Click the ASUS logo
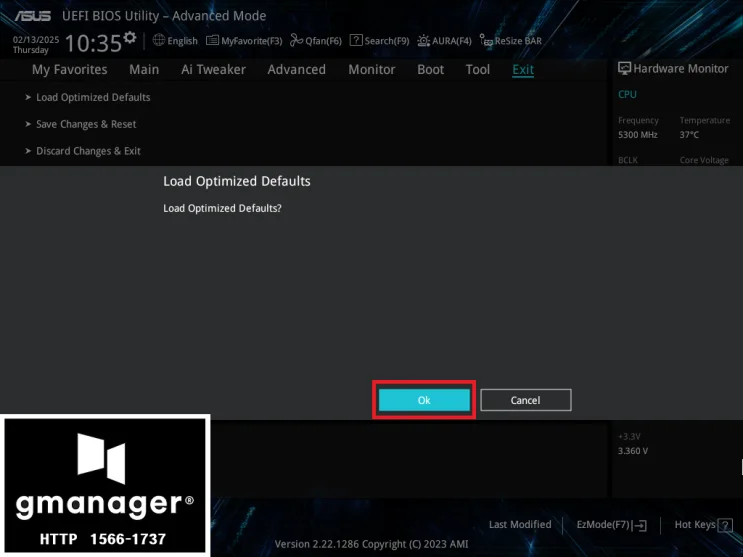Screen dimensions: 743x557 [33, 16]
